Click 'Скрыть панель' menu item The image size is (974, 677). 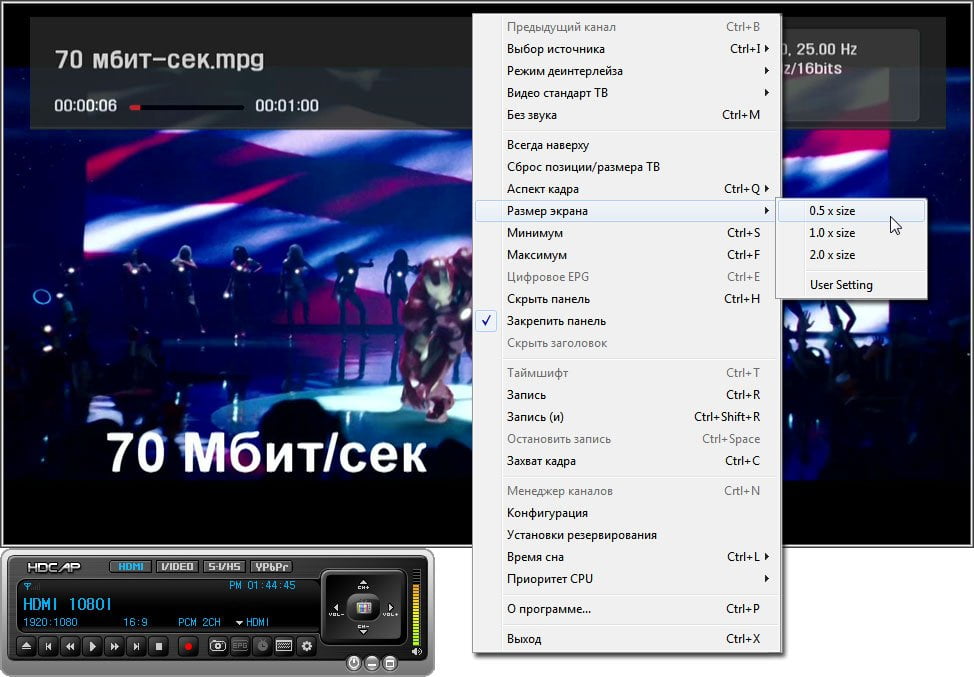point(627,299)
